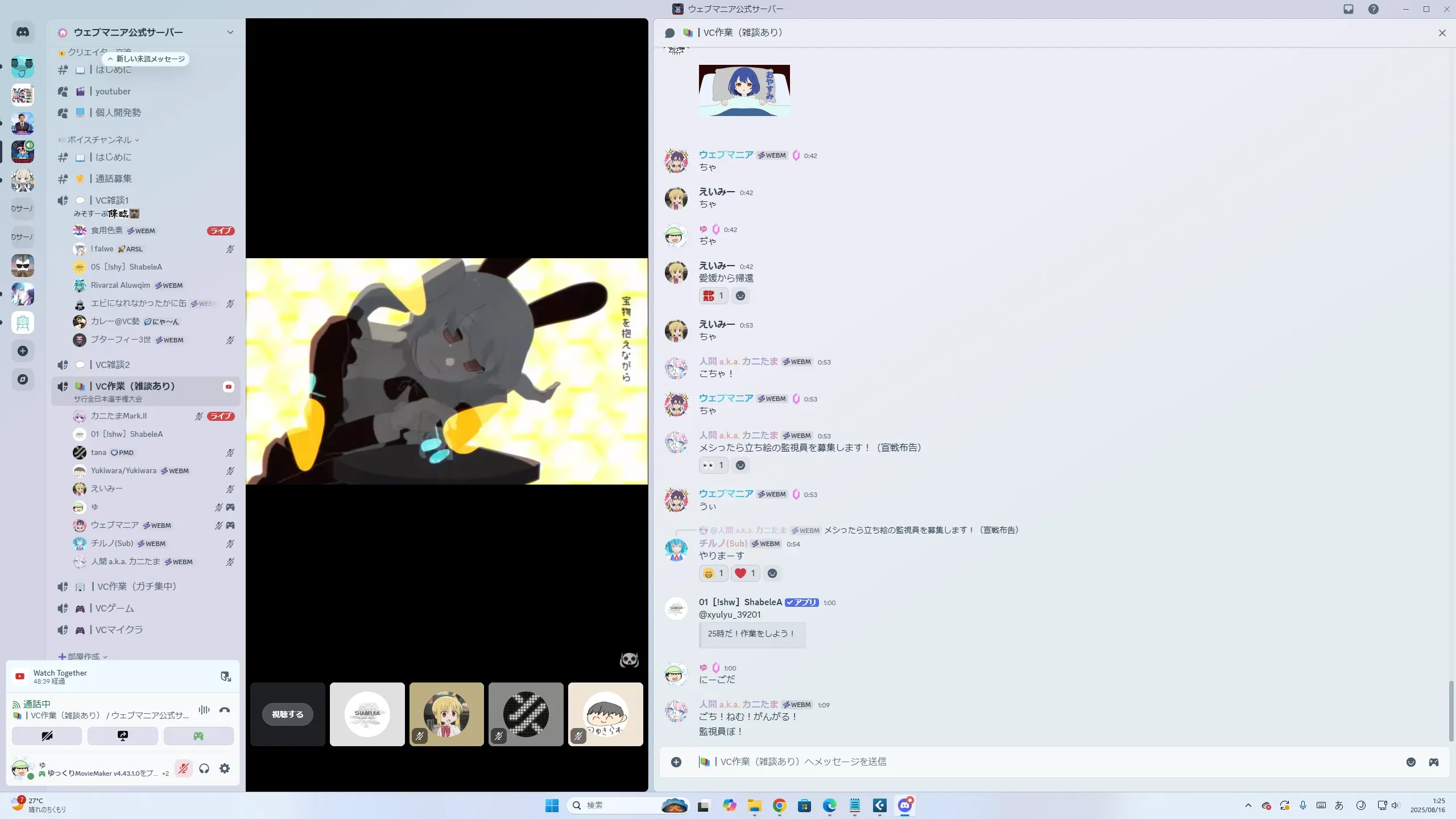Toggle the microphone mute button
The width and height of the screenshot is (1456, 819).
183,768
